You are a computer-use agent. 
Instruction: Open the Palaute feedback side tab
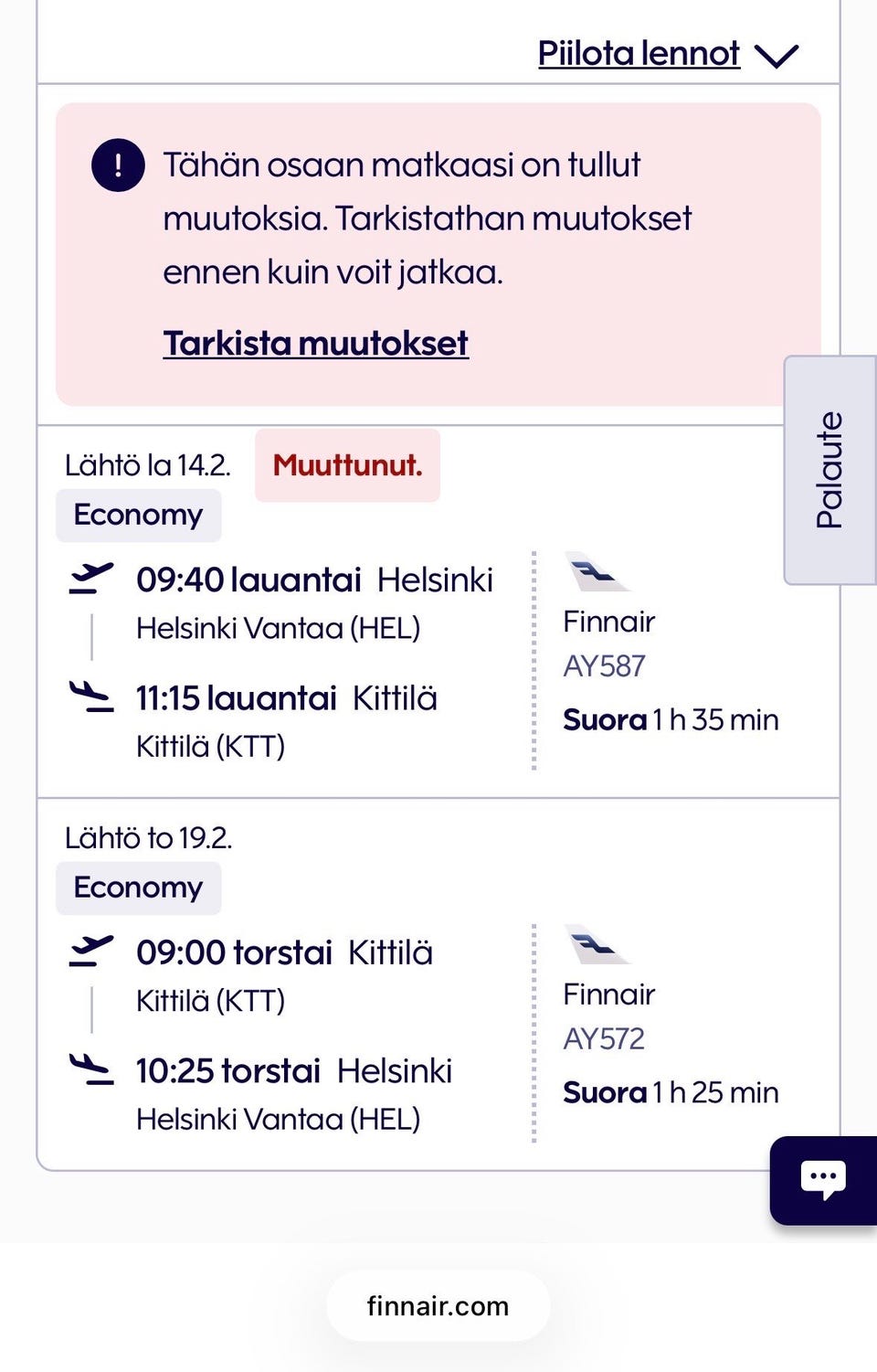pyautogui.click(x=829, y=470)
